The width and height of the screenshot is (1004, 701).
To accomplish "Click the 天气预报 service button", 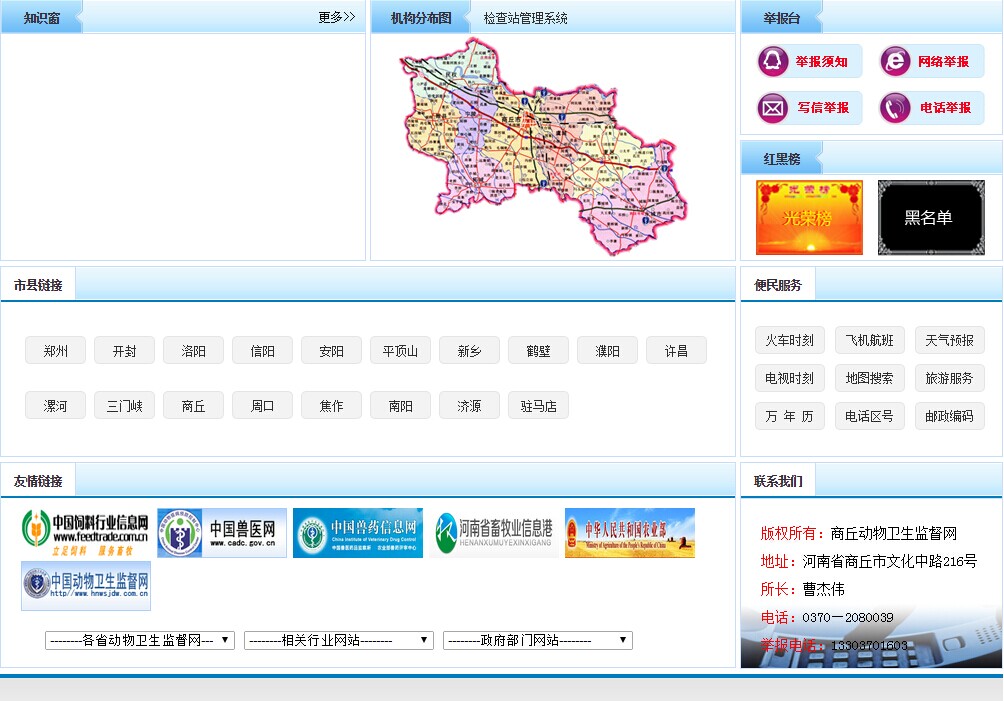I will (x=950, y=340).
